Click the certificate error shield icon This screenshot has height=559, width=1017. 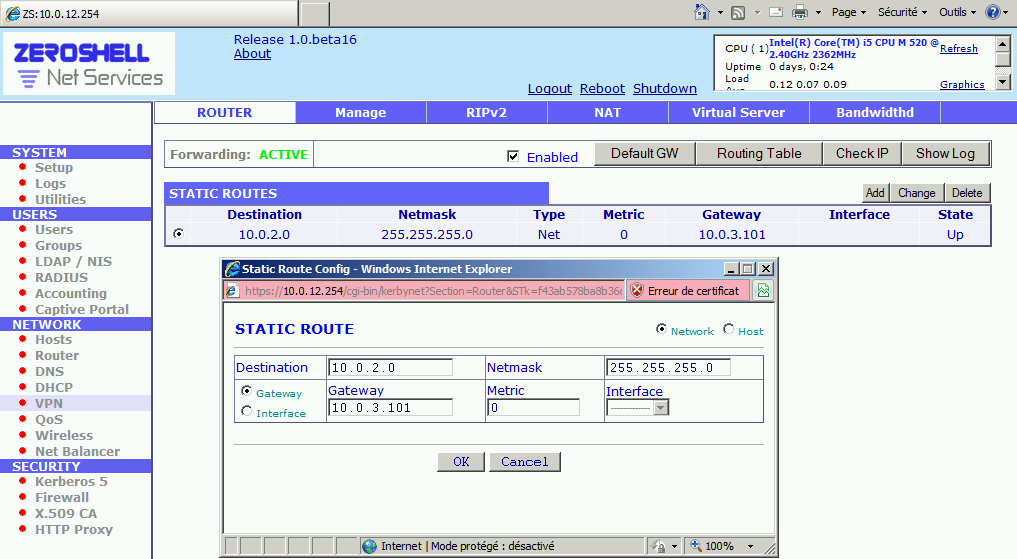coord(637,291)
